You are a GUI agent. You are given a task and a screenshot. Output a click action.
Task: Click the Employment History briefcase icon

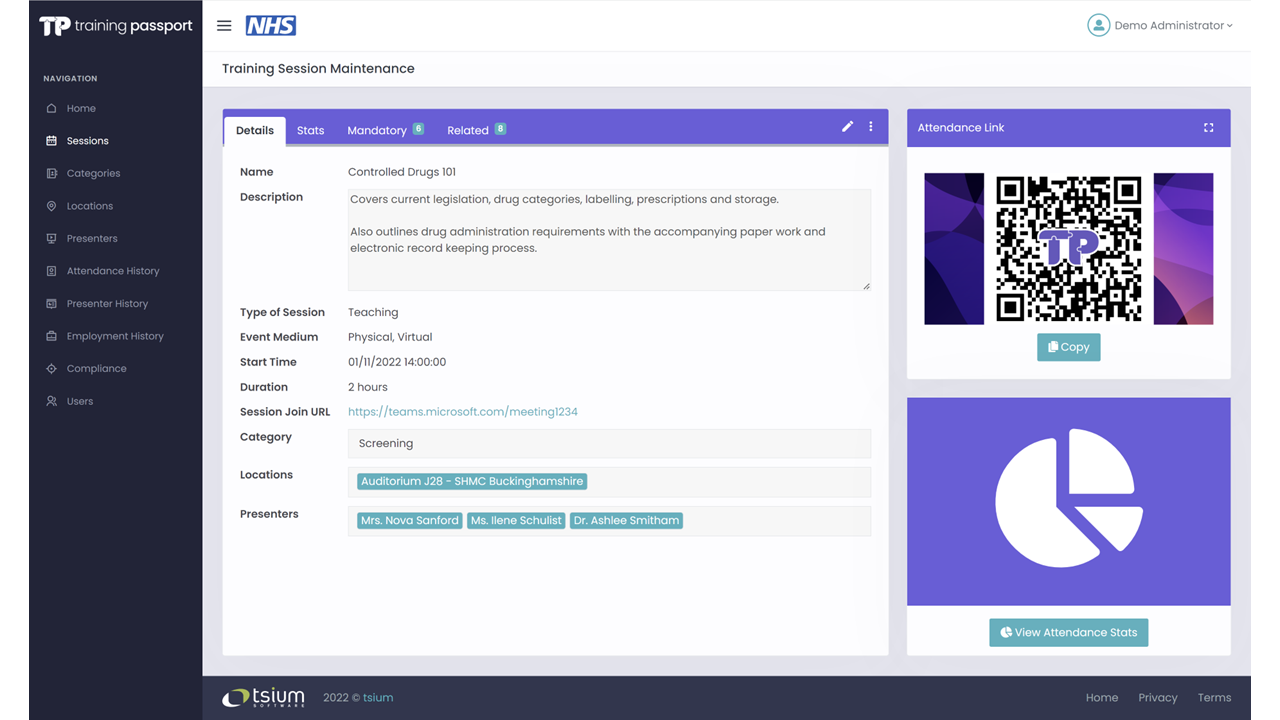tap(52, 336)
